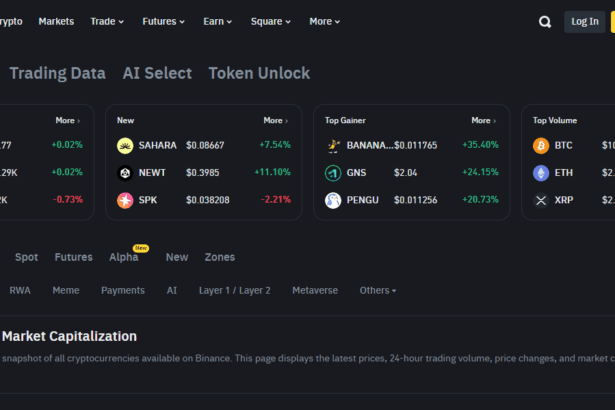Open More in the New card
Viewport: 615px width, 410px height.
click(276, 120)
